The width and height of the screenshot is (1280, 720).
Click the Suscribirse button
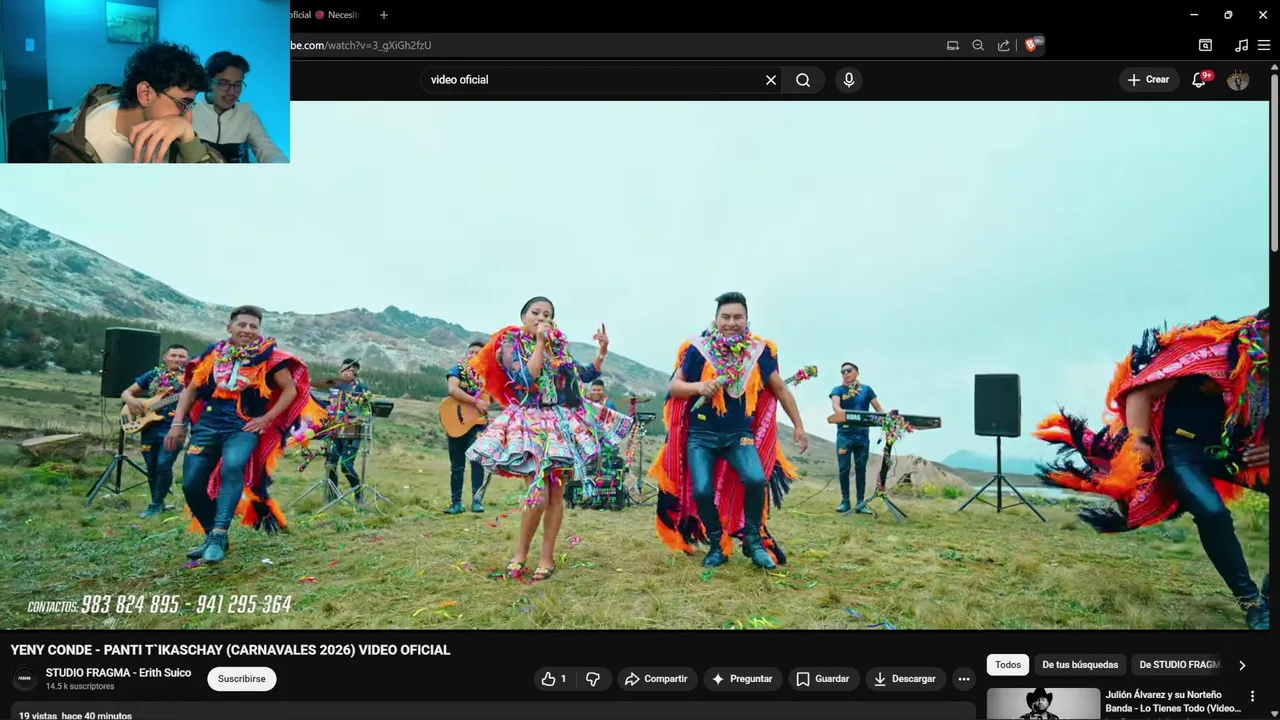[242, 679]
